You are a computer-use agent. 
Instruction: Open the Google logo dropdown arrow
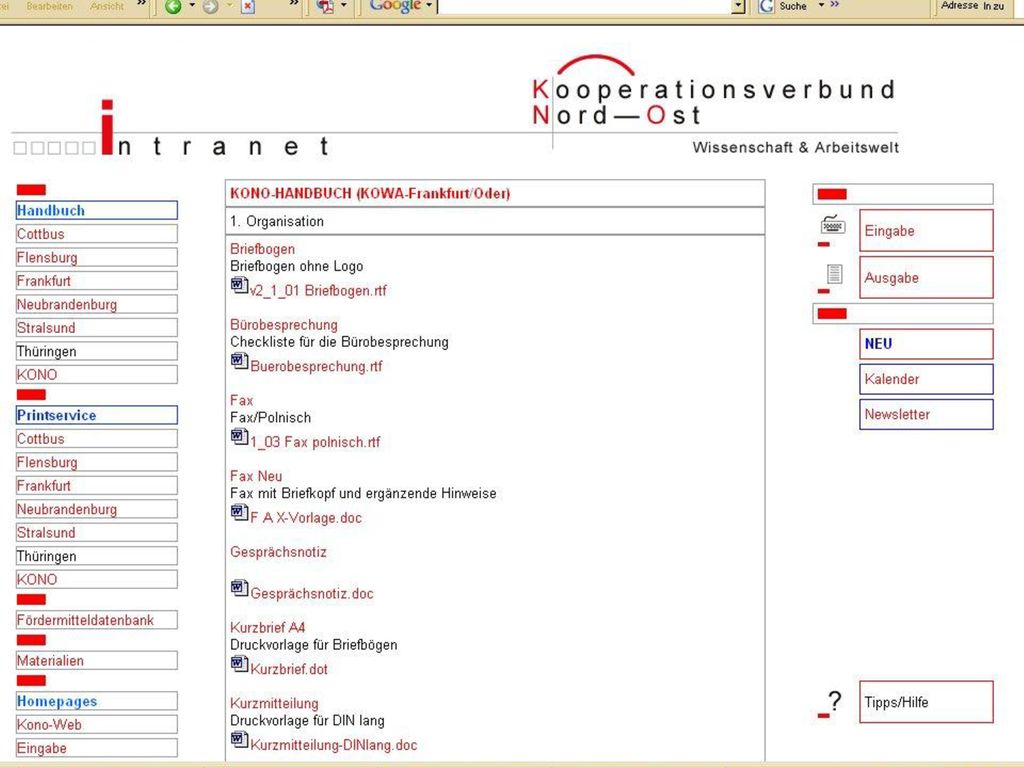[x=429, y=6]
